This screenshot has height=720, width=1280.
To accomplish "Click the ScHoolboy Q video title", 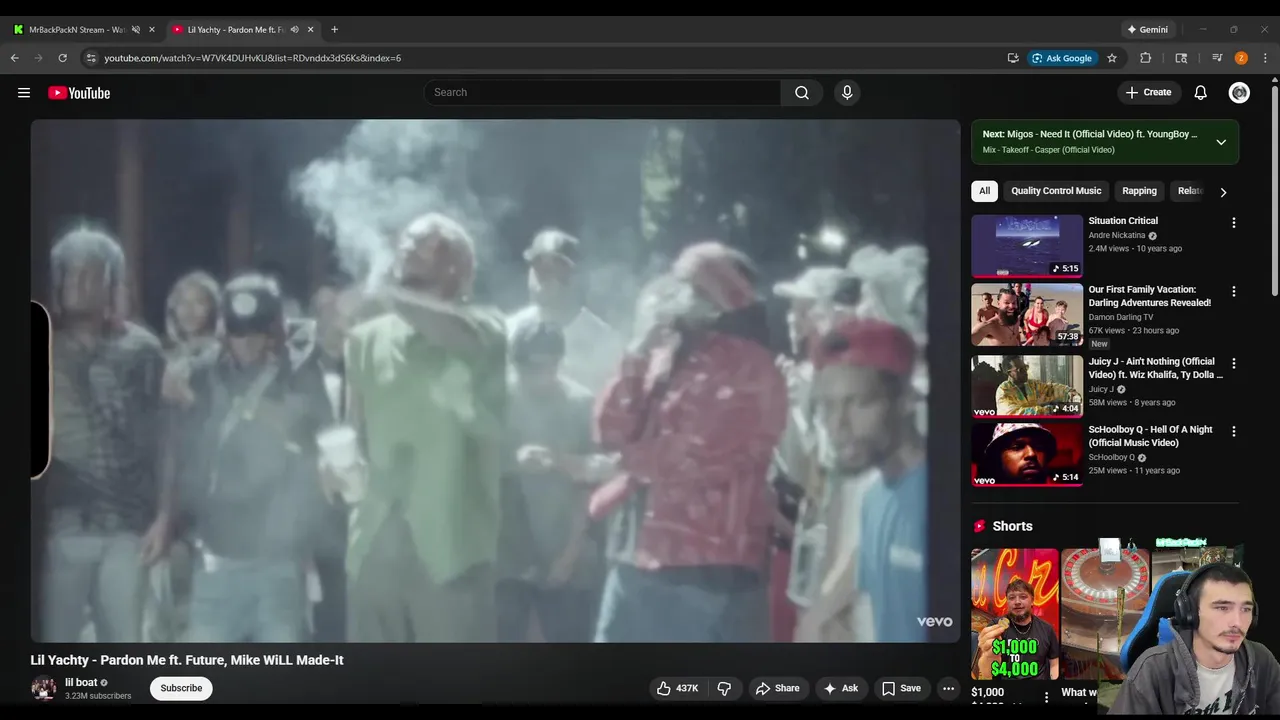I will pos(1151,436).
